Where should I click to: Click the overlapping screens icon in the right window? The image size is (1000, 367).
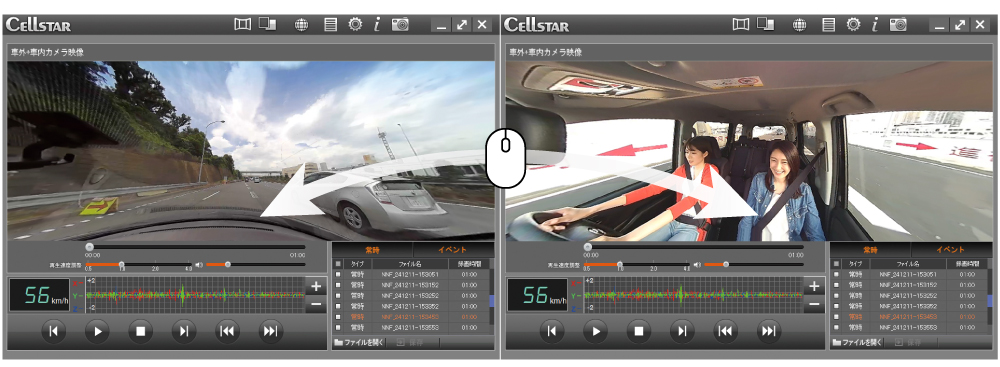[765, 24]
